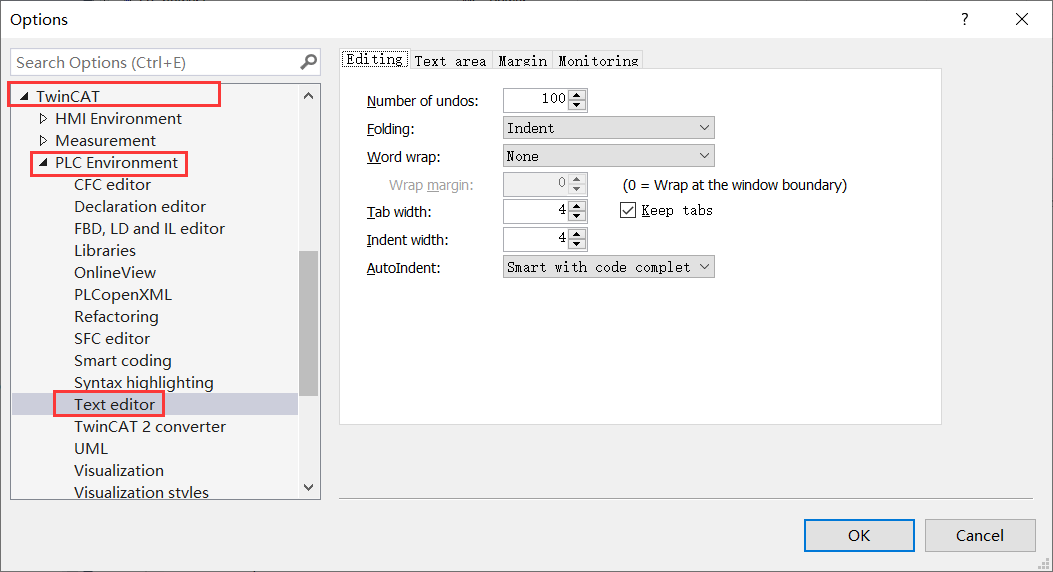Image resolution: width=1053 pixels, height=572 pixels.
Task: Switch to the Text area tab
Action: (450, 61)
